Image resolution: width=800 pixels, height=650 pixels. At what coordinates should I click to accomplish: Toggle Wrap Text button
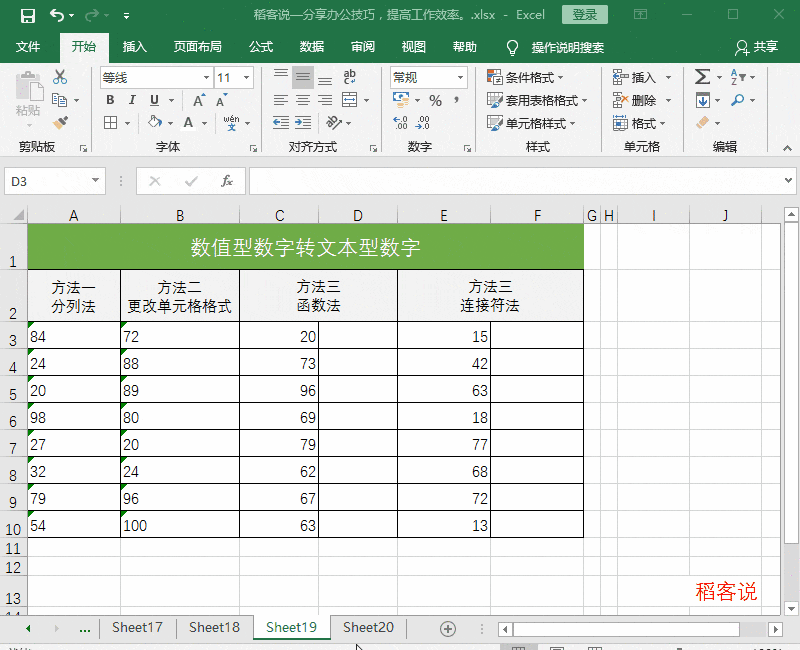(x=349, y=77)
